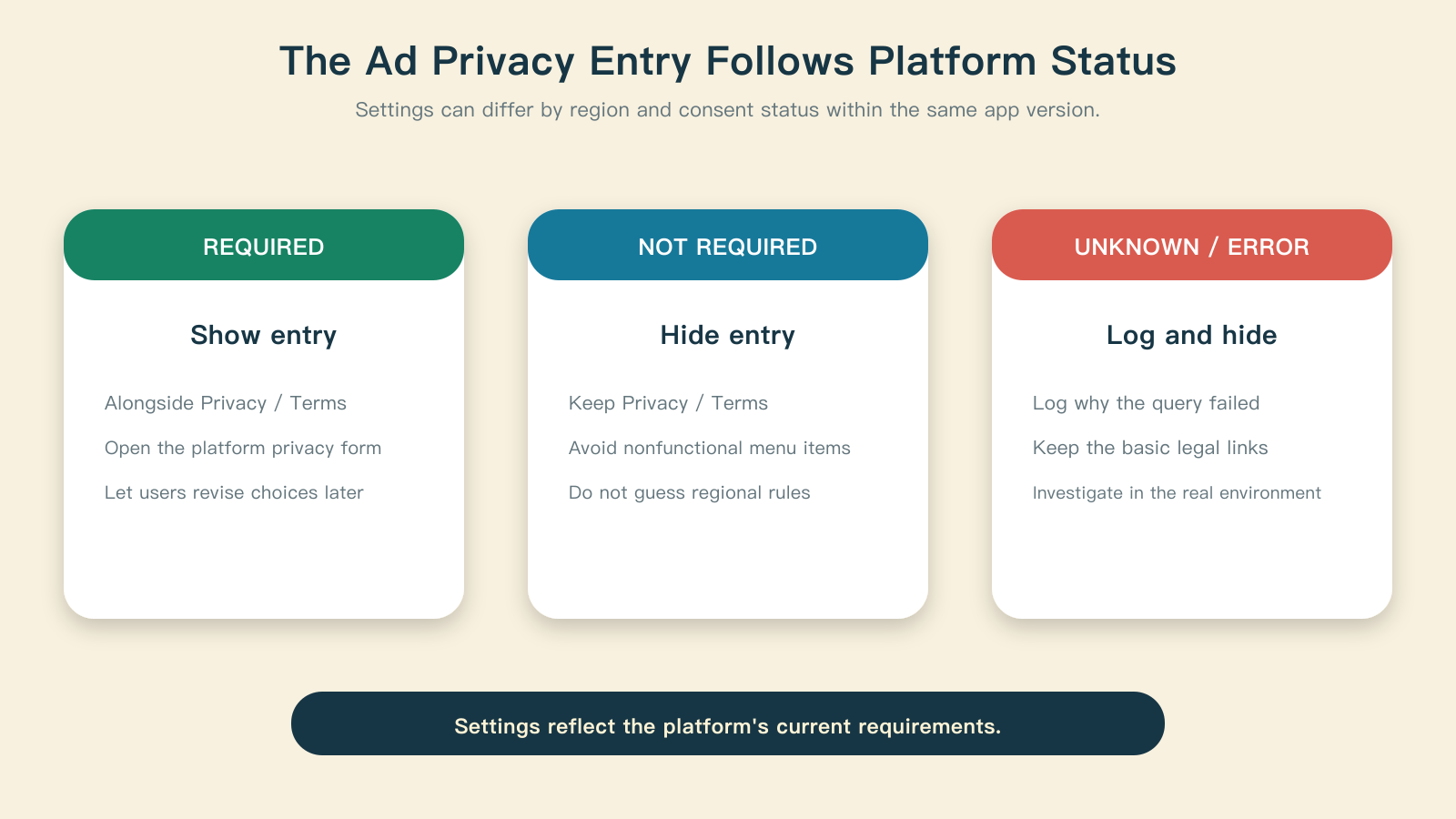Viewport: 1456px width, 819px height.
Task: Click the dark bottom banner about settings
Action: [x=728, y=723]
